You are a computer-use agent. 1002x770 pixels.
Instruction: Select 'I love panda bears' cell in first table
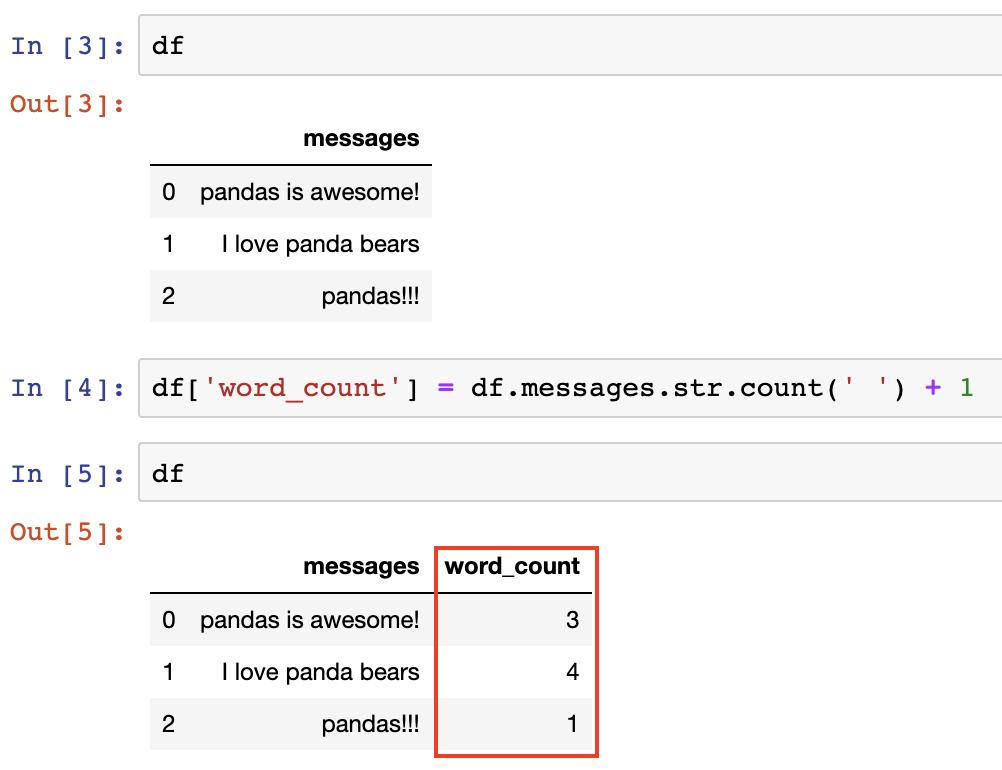[x=320, y=243]
